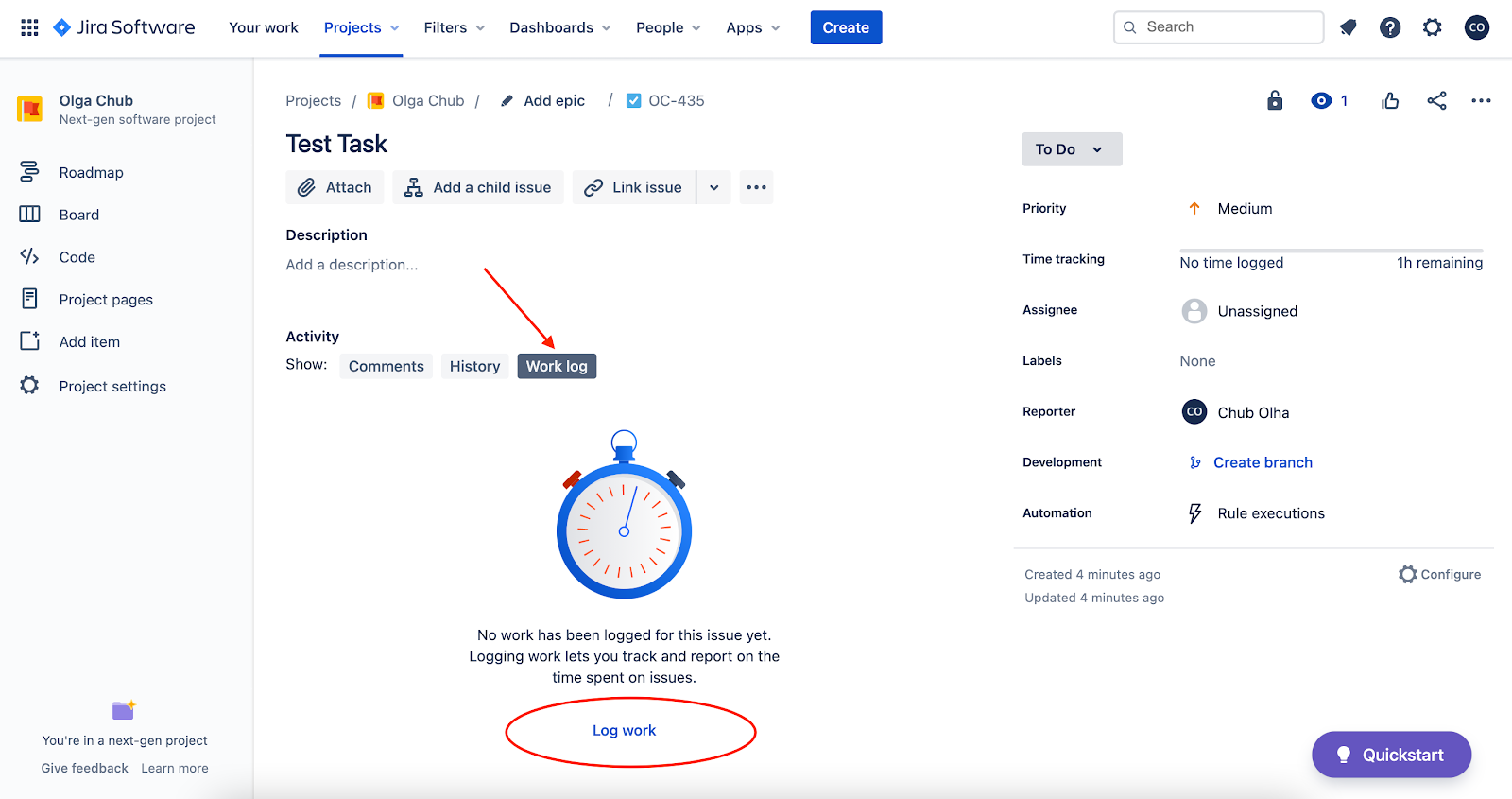Open the app switcher grid icon
1512x799 pixels.
pyautogui.click(x=29, y=27)
